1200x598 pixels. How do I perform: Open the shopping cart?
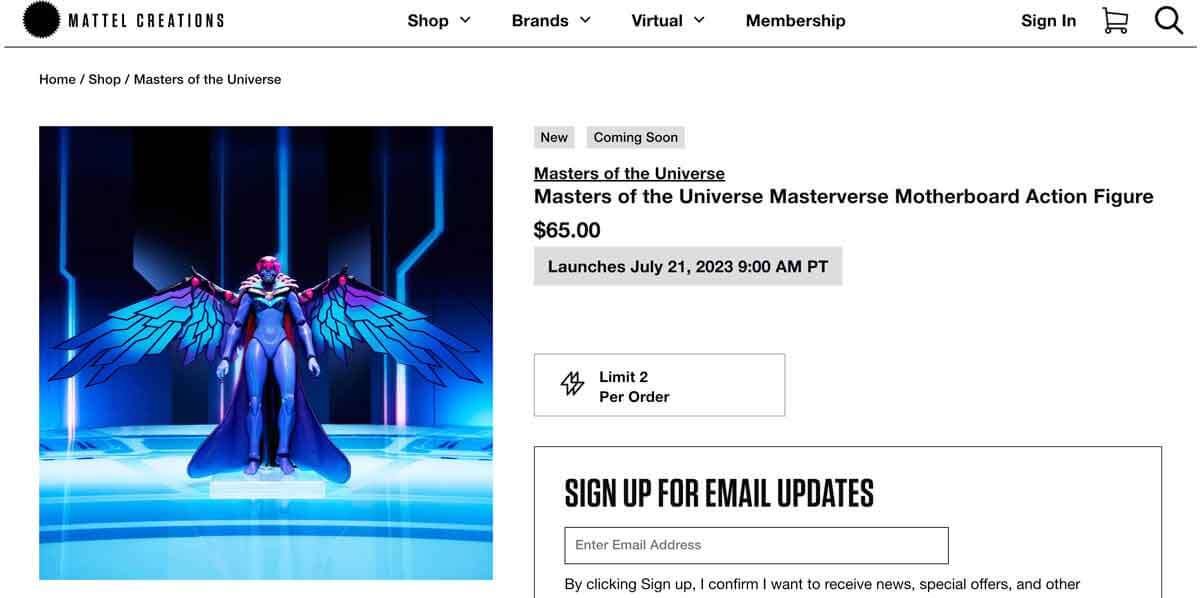click(1115, 20)
